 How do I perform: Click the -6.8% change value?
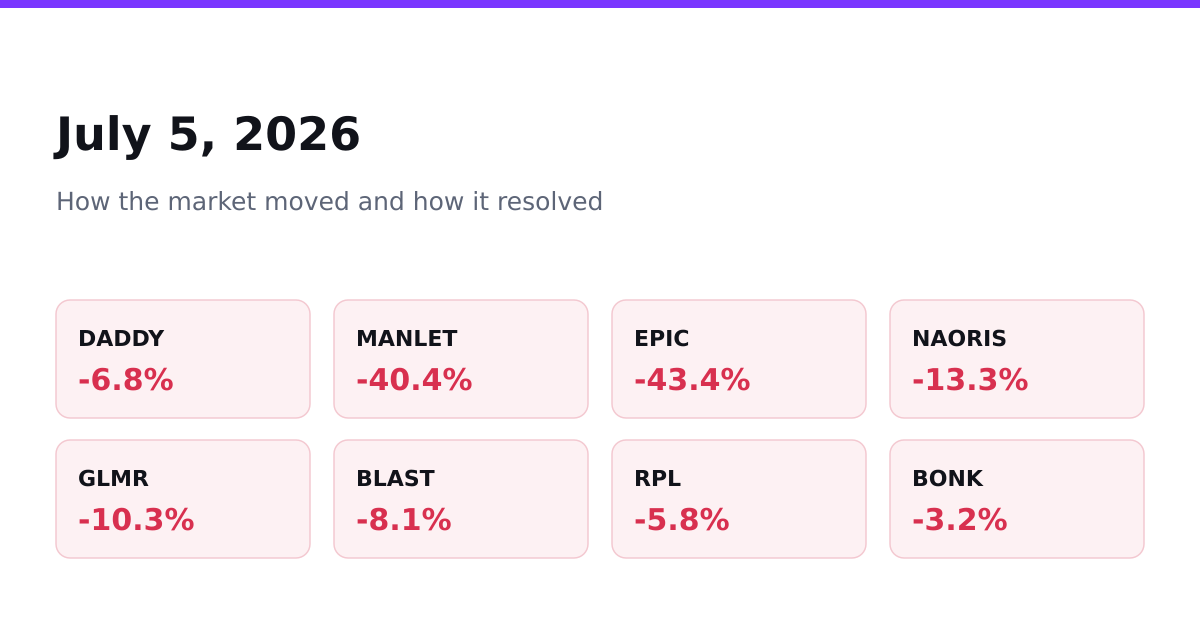pos(126,381)
